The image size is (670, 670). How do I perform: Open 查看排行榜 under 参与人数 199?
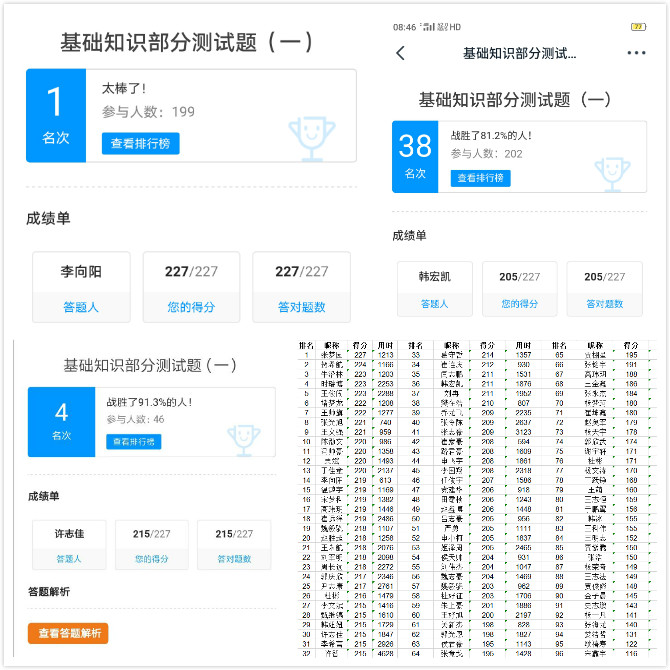point(140,143)
